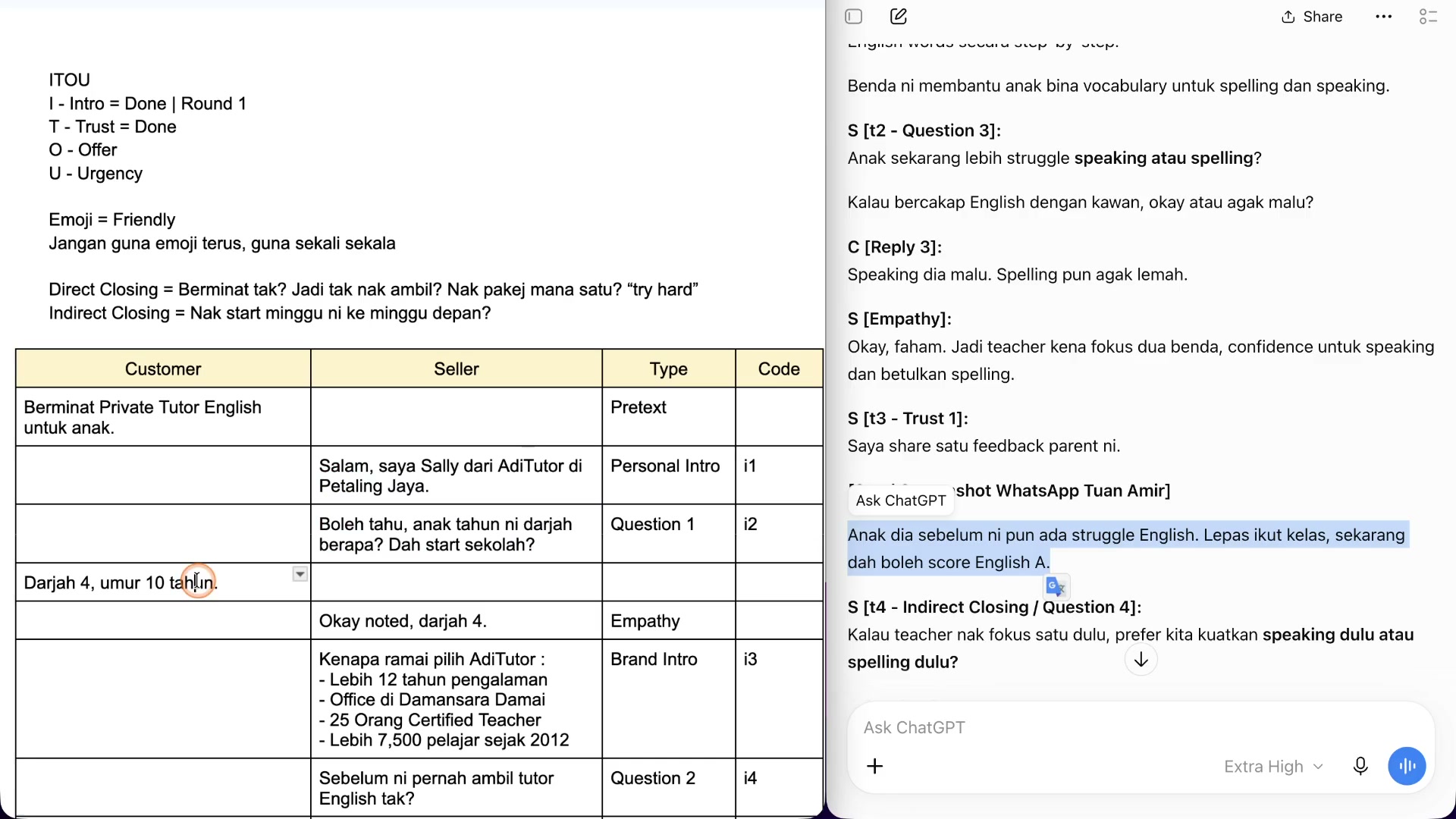Click the checklist icon at top right
1456x819 pixels.
tap(1428, 17)
